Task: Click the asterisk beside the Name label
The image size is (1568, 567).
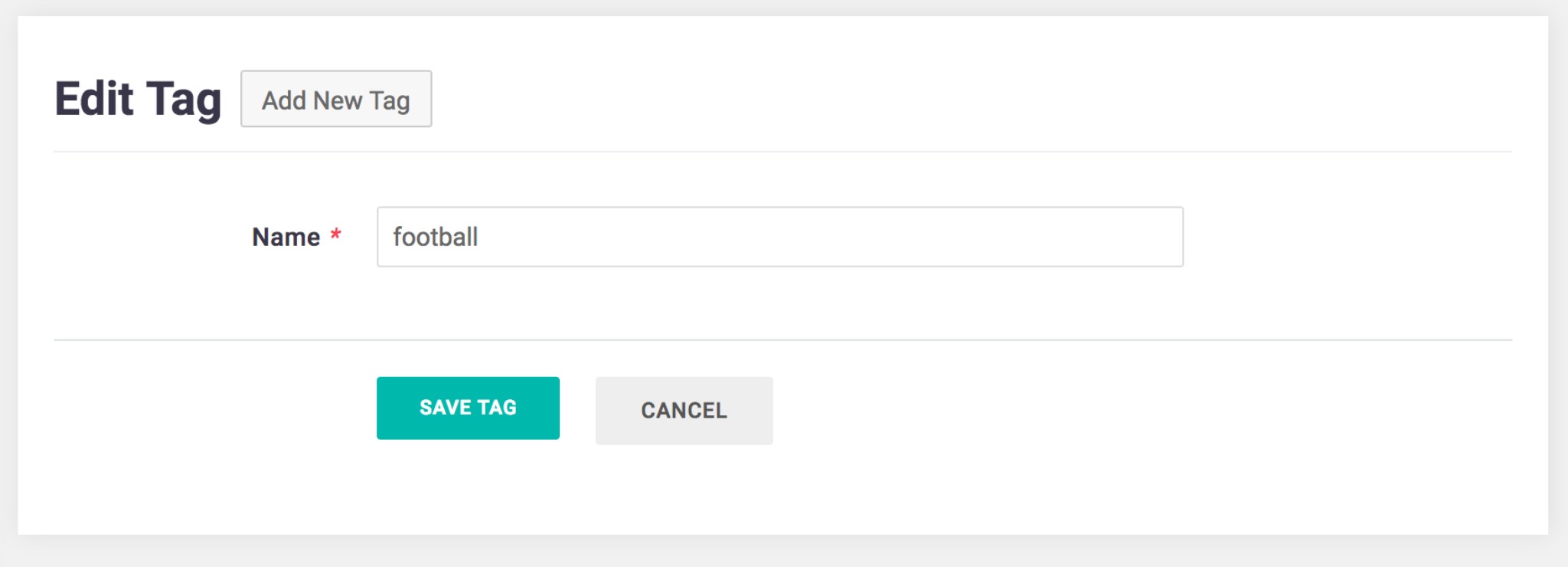Action: 335,234
